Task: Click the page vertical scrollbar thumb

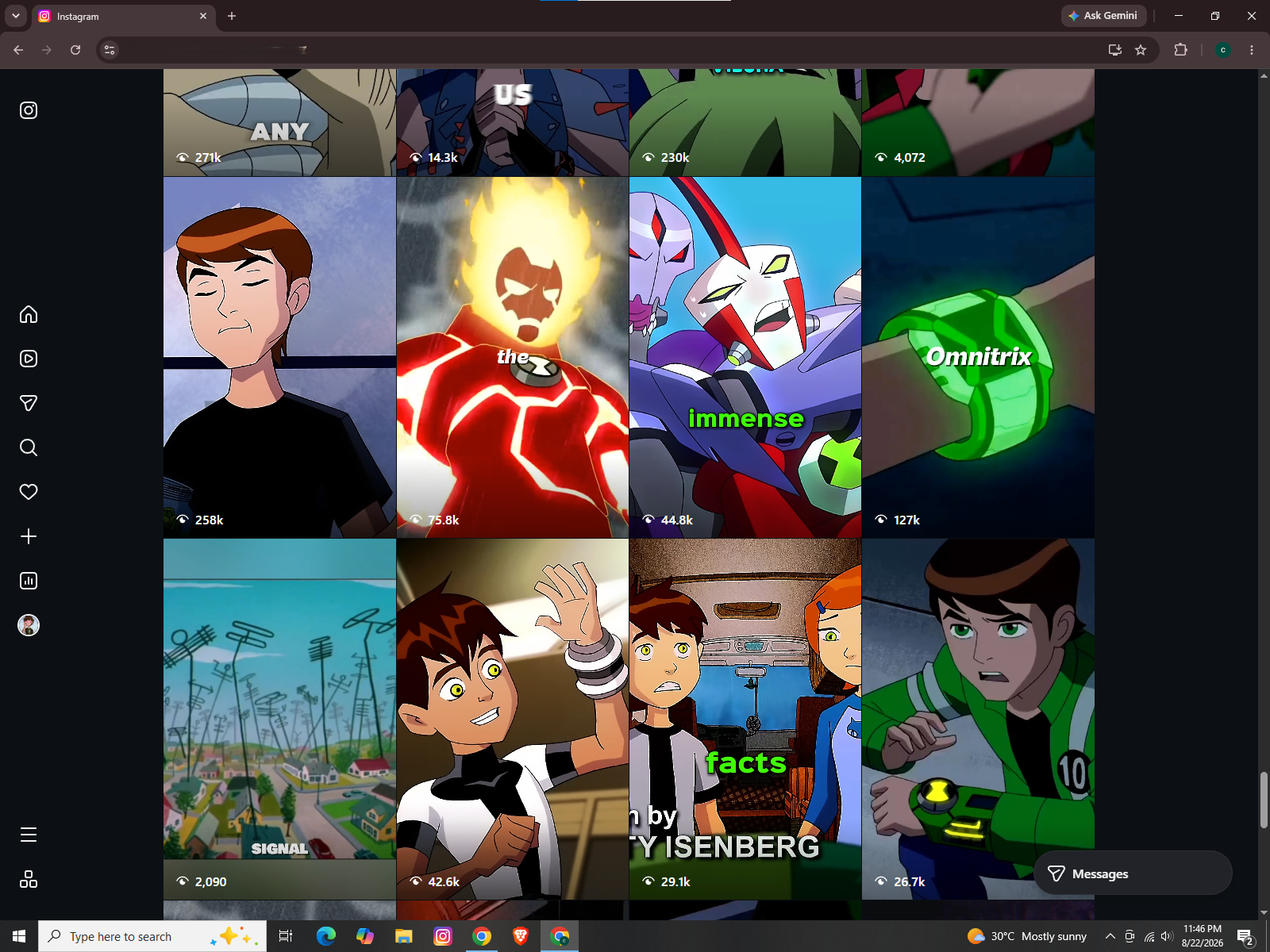Action: [1264, 800]
